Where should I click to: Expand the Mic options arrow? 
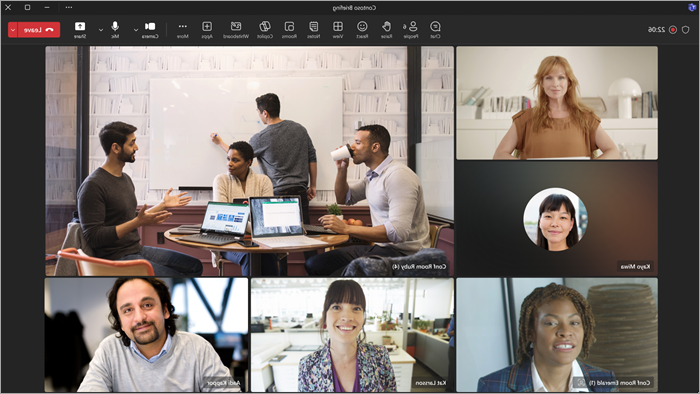point(101,30)
